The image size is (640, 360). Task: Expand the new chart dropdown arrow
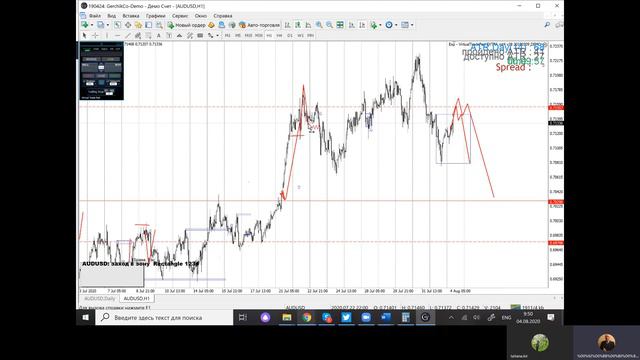92,25
